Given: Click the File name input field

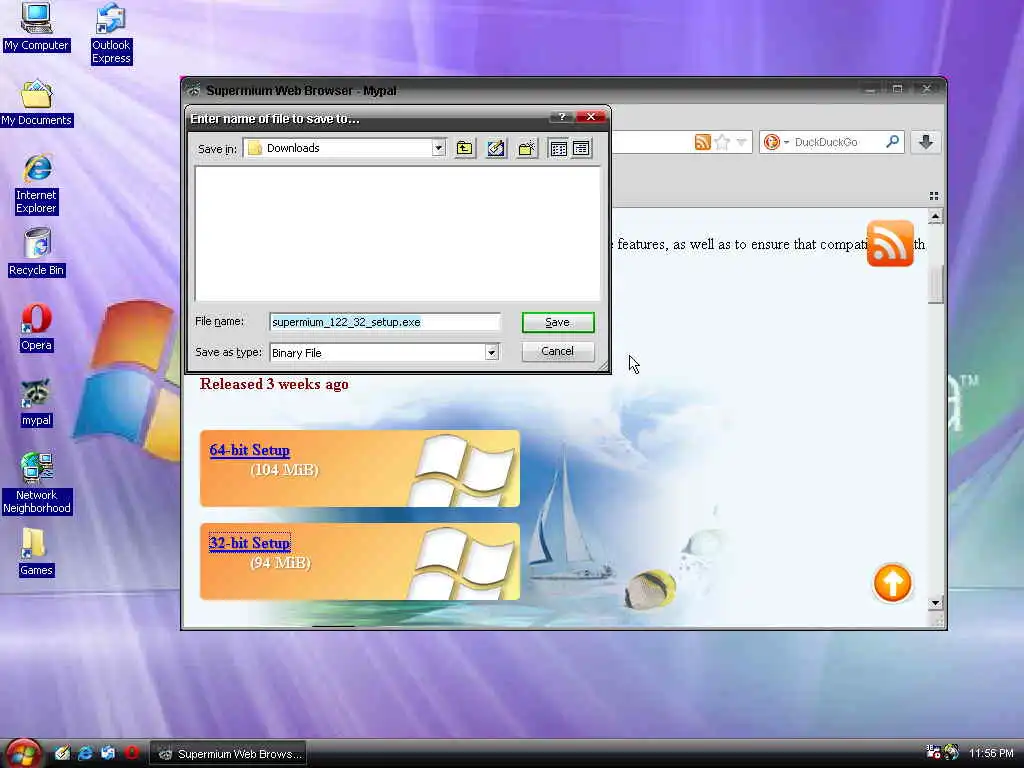Looking at the screenshot, I should point(385,322).
